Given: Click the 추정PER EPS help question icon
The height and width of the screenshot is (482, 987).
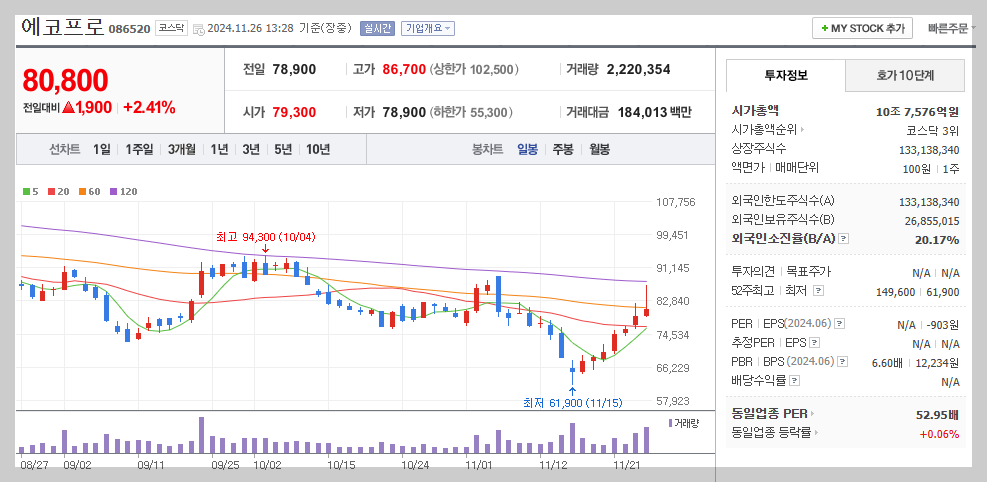Looking at the screenshot, I should pyautogui.click(x=815, y=343).
